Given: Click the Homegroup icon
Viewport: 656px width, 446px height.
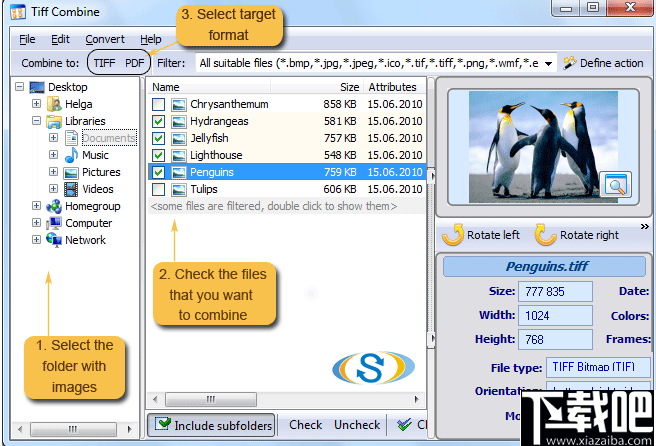Looking at the screenshot, I should coord(54,206).
